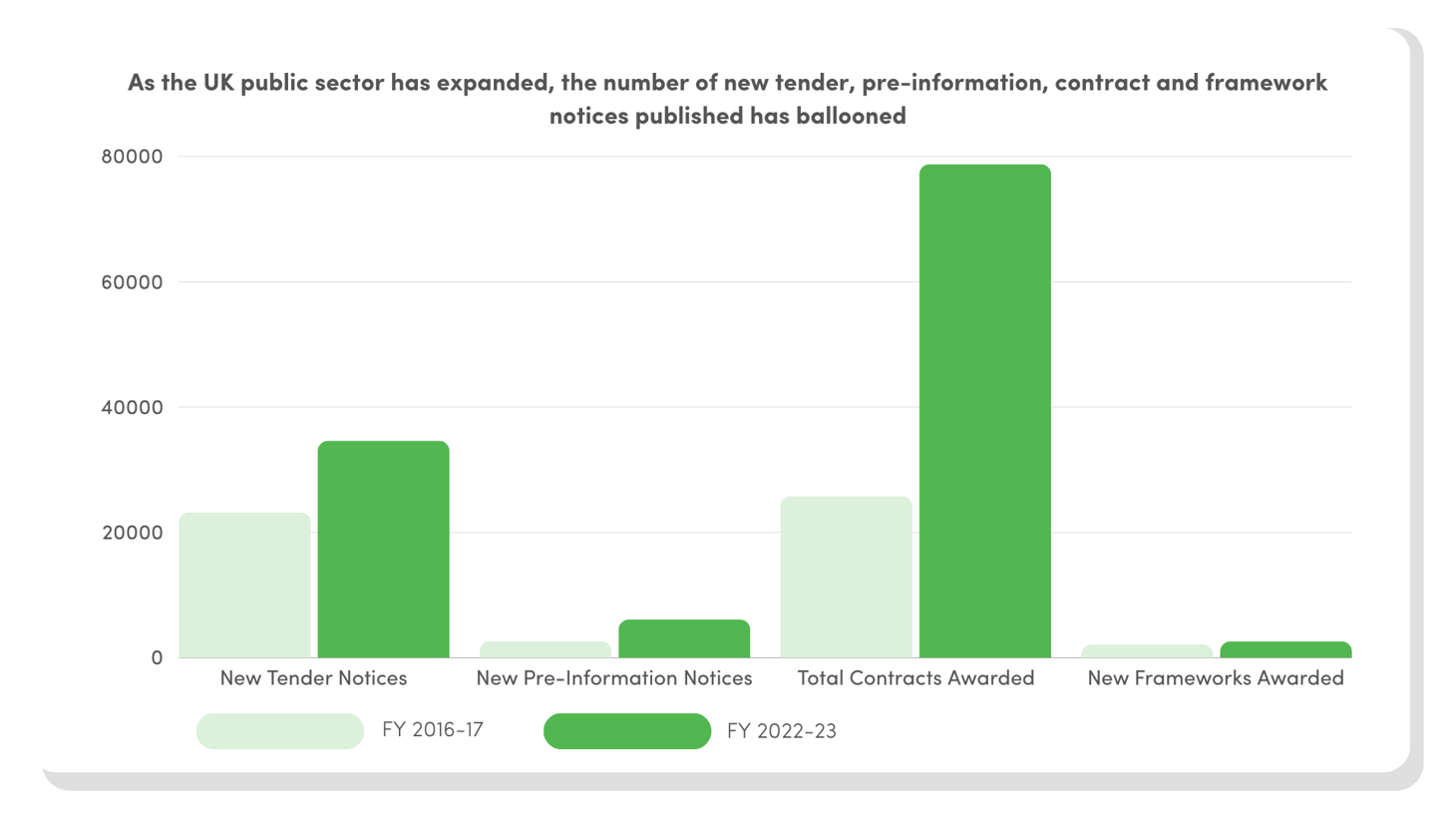This screenshot has height=819, width=1456.
Task: Select the FY 2022-23 New Pre-Information Notices bar
Action: 684,638
